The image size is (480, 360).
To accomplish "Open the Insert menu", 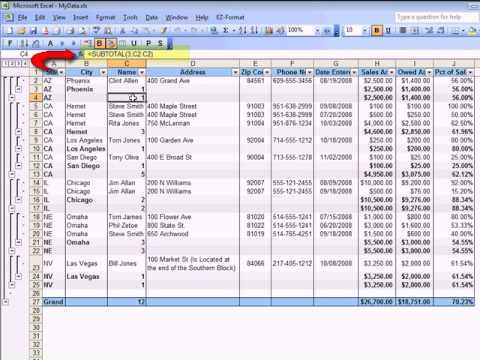I will 81,17.
